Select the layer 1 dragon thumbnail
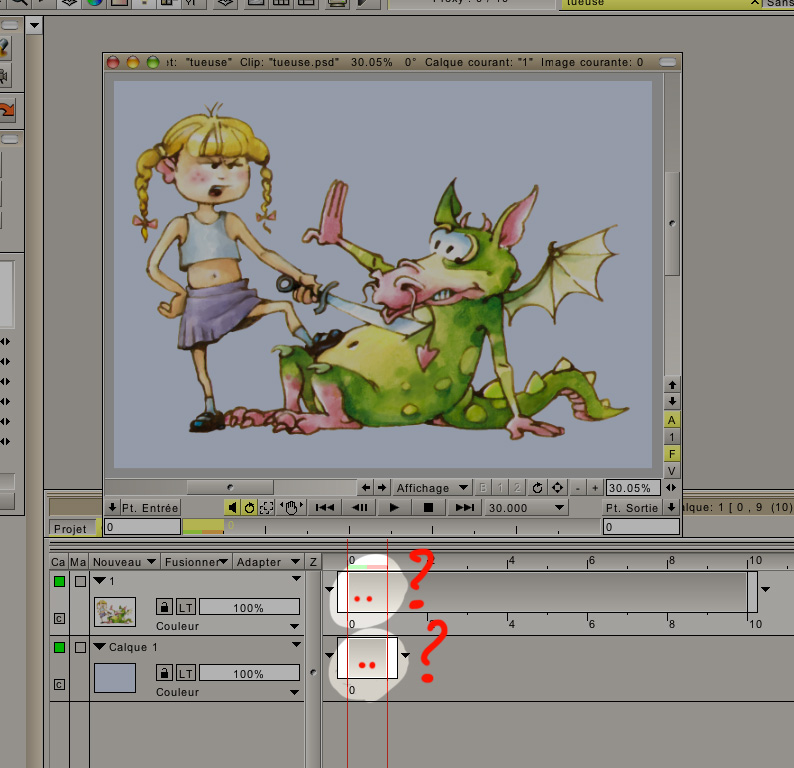 pos(115,612)
